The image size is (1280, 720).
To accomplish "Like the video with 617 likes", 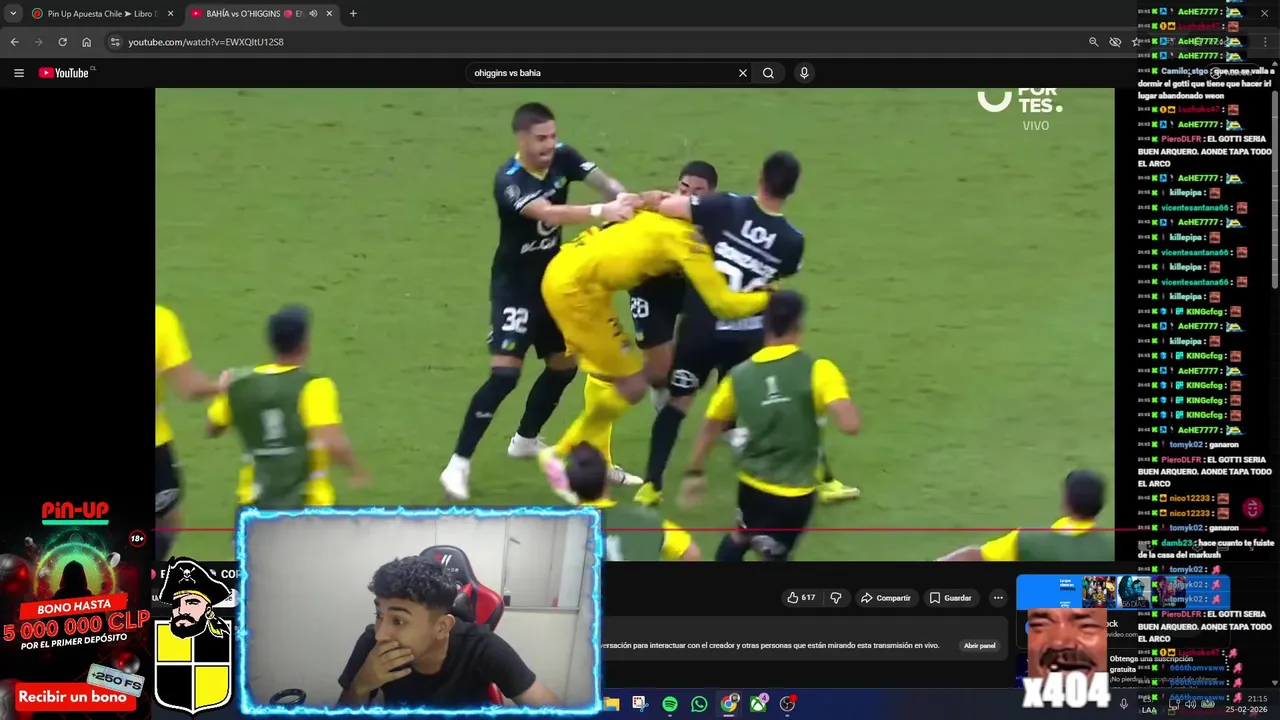I will coord(801,598).
